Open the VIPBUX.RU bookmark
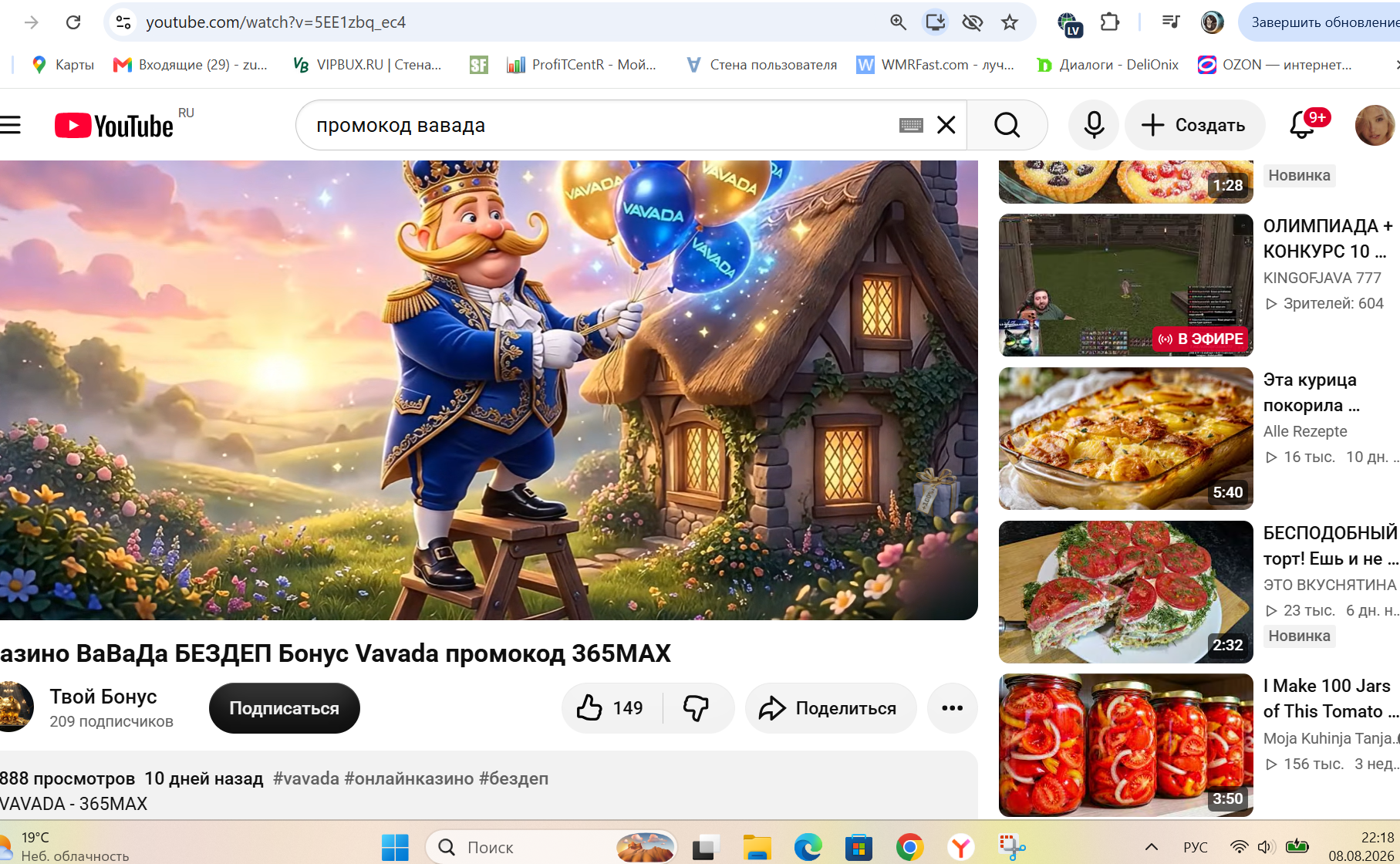The width and height of the screenshot is (1400, 864). (x=367, y=65)
